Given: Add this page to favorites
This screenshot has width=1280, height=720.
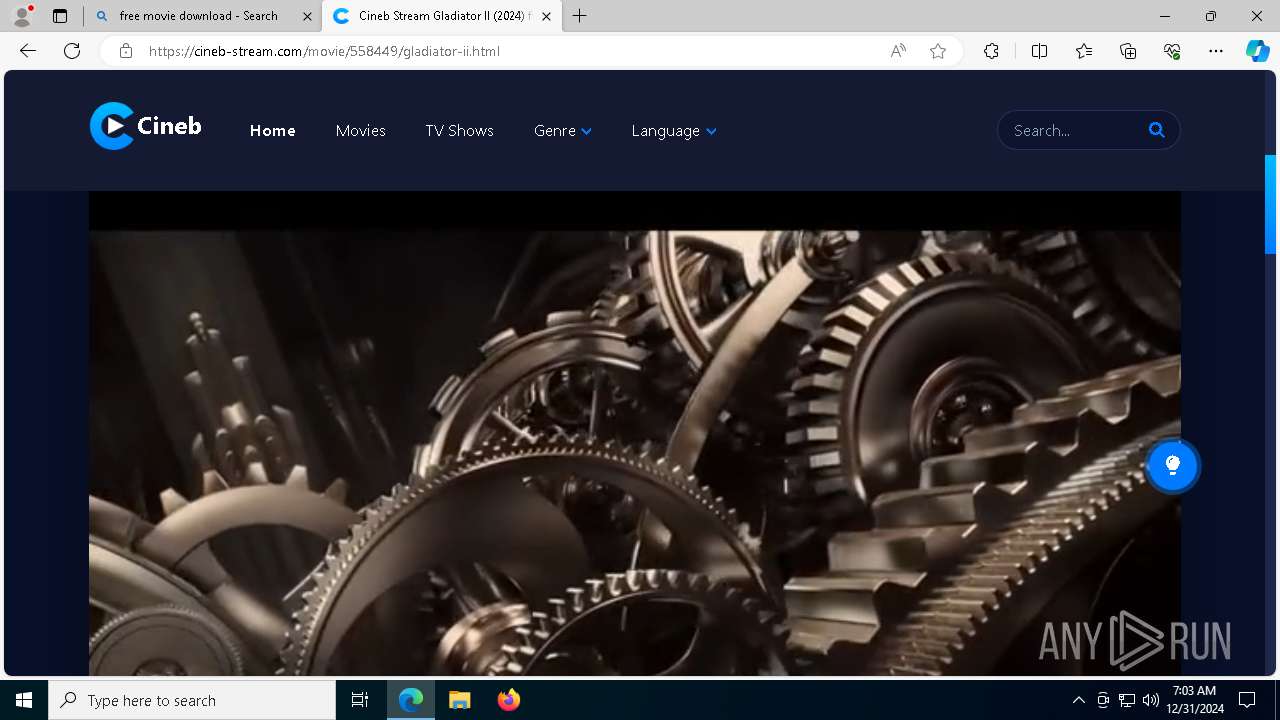Looking at the screenshot, I should point(938,51).
